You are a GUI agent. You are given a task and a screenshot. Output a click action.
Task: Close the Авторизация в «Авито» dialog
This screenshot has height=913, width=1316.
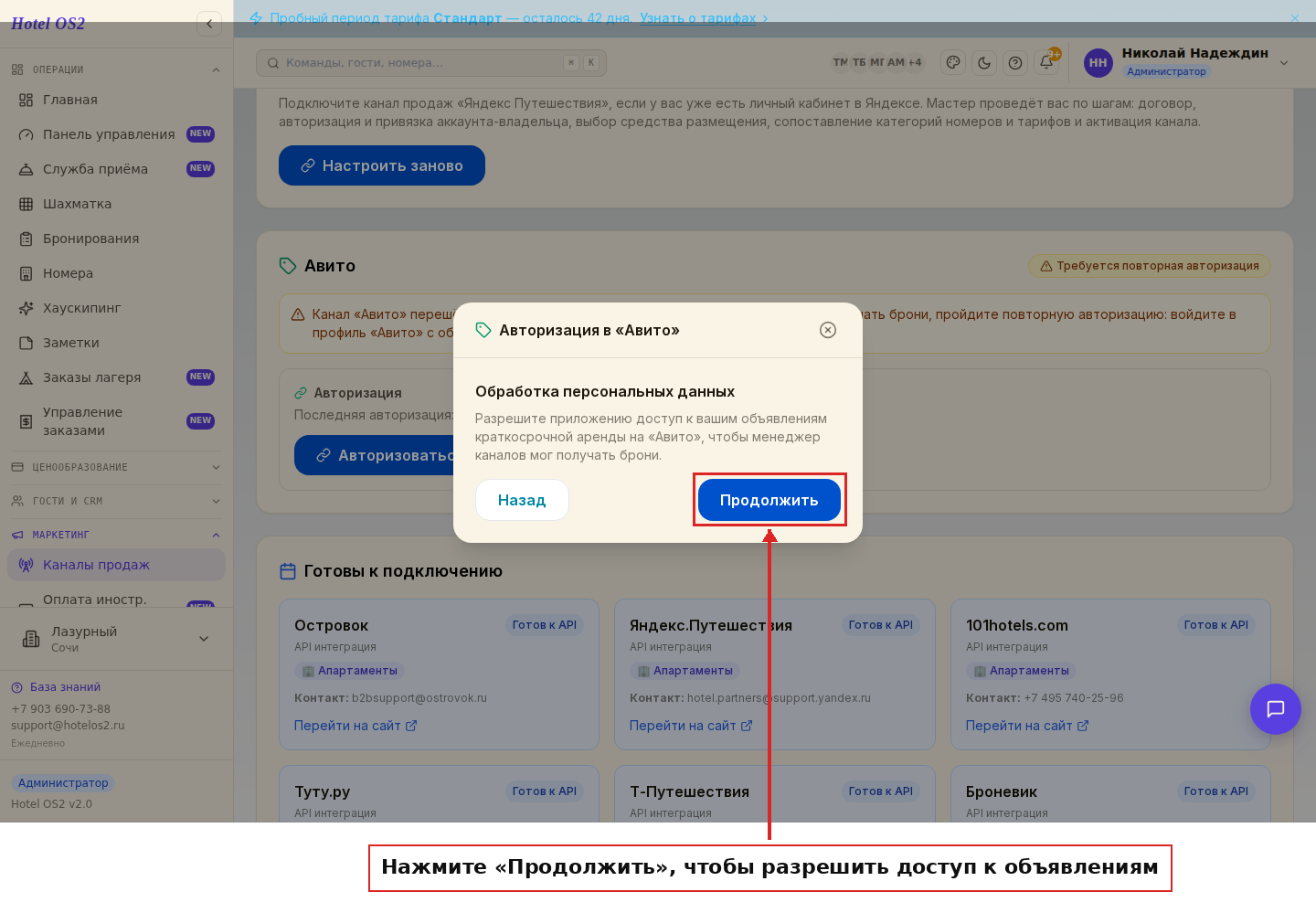pyautogui.click(x=828, y=330)
